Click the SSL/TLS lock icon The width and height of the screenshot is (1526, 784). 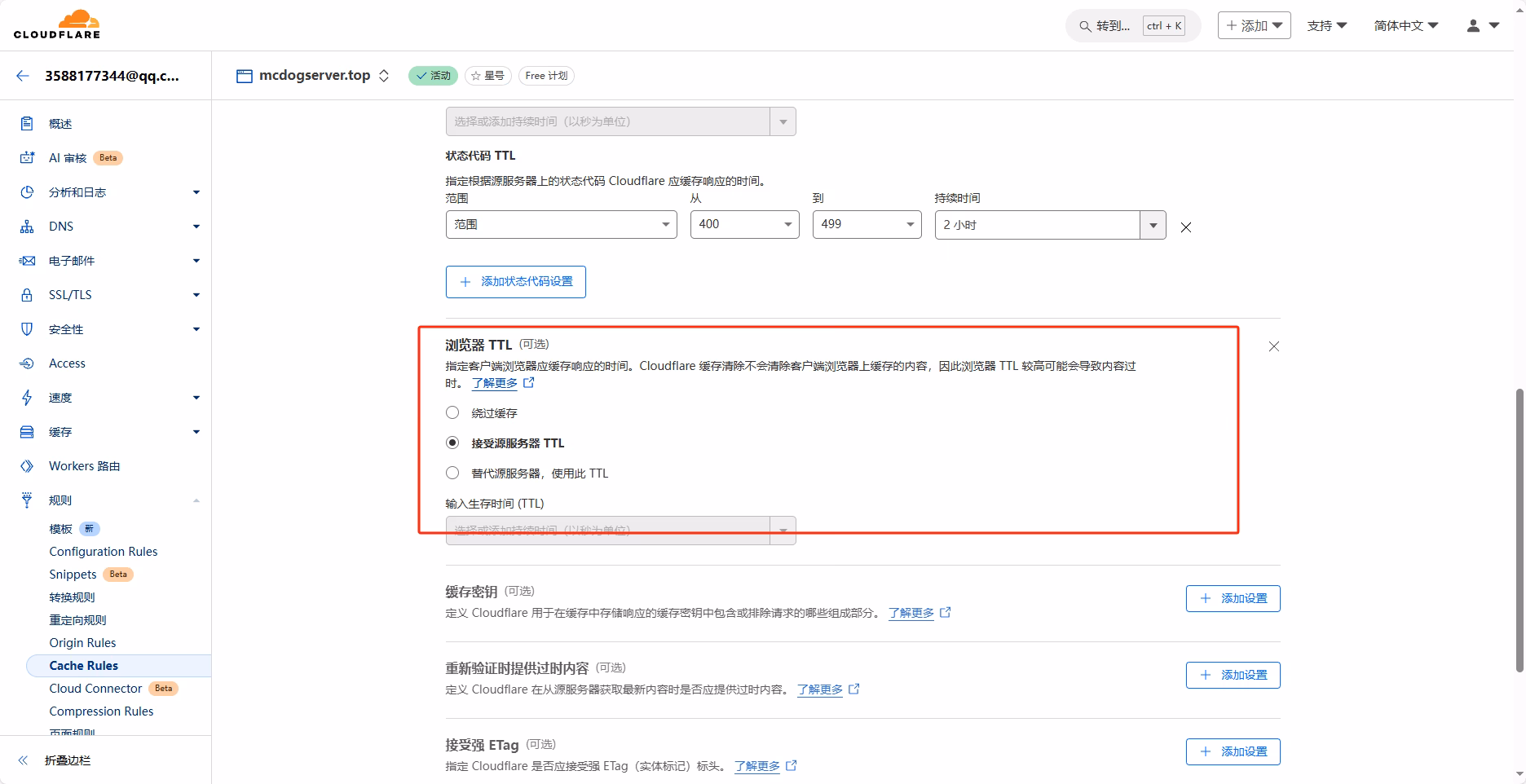27,295
